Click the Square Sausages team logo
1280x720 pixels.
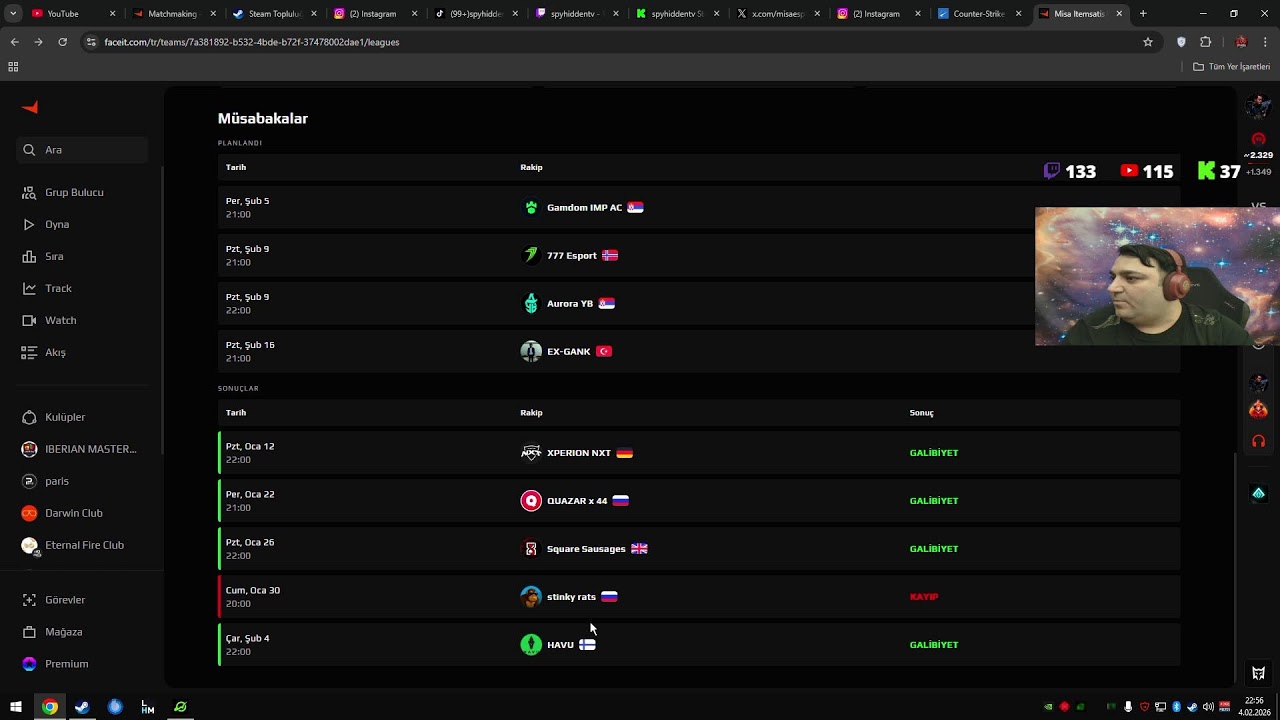[531, 549]
